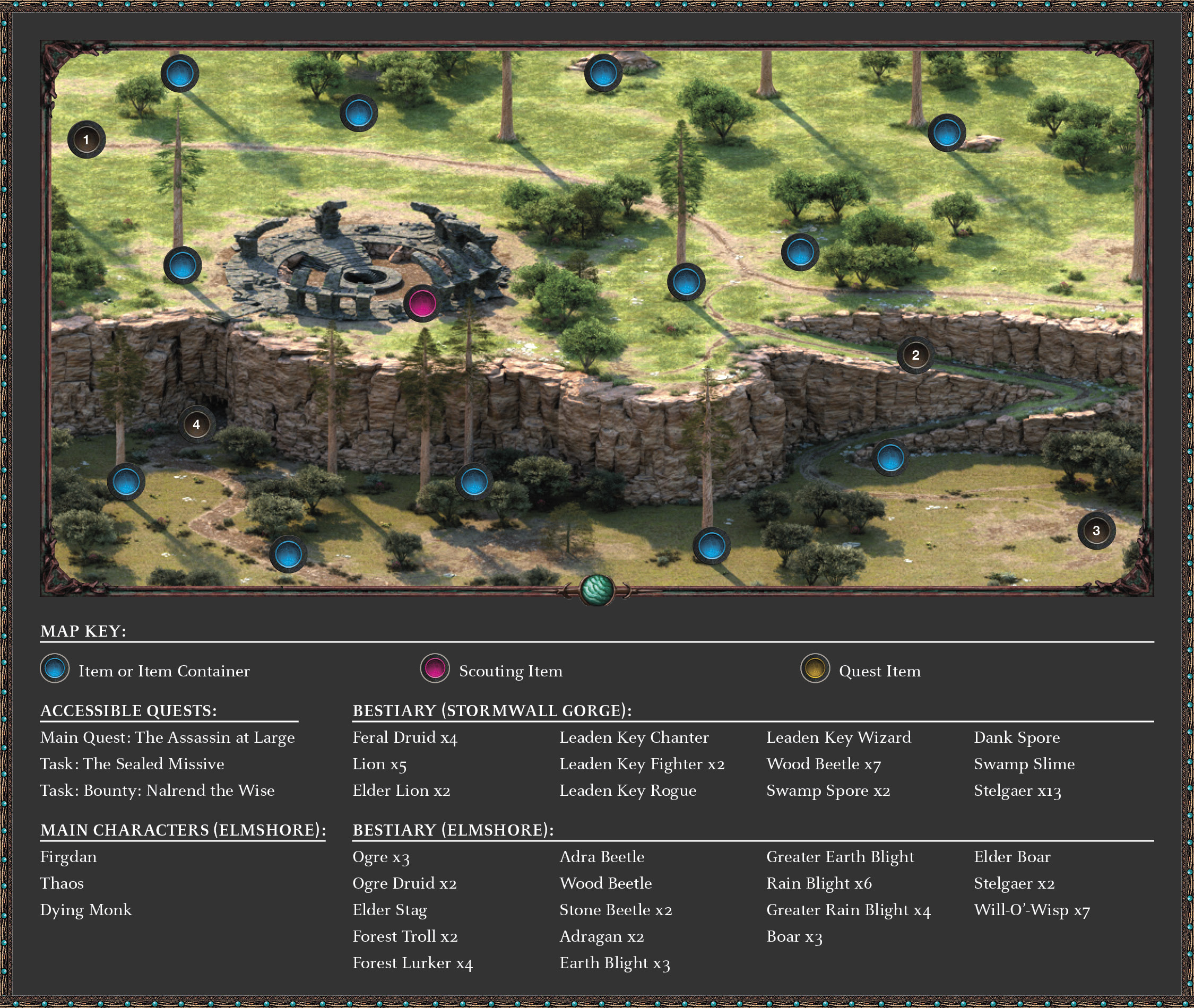Click the blue item marker on the winding path below marker 2
This screenshot has width=1194, height=1008.
[890, 458]
